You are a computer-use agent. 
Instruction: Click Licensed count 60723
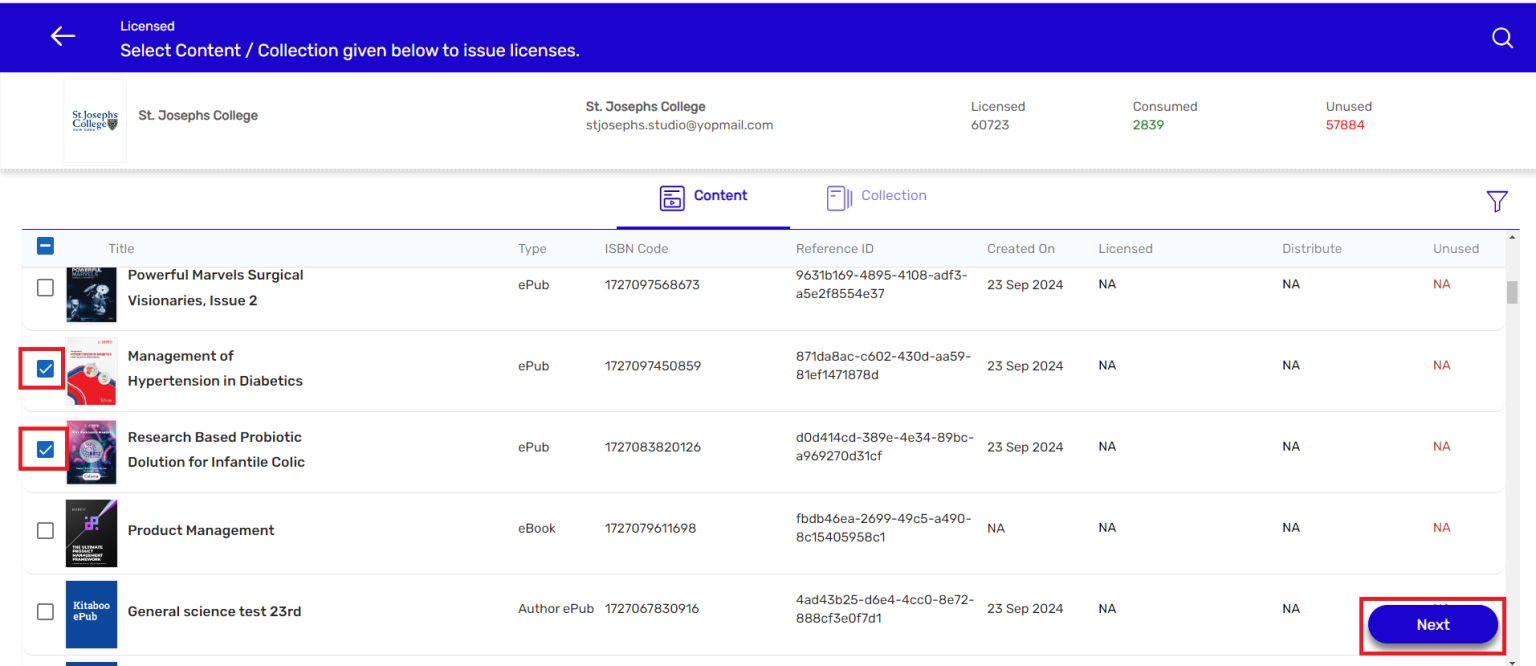[990, 126]
